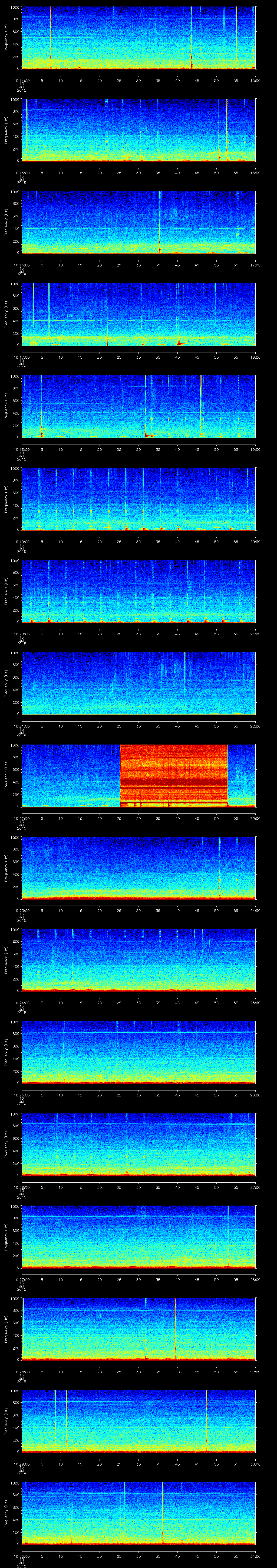Pick the spectrogram panel starting at 10:17:00
The image size is (277, 1568).
click(x=139, y=315)
